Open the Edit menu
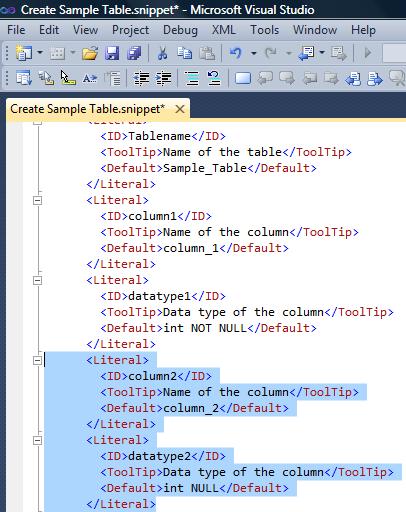Screen dimensions: 406x512 pos(49,30)
